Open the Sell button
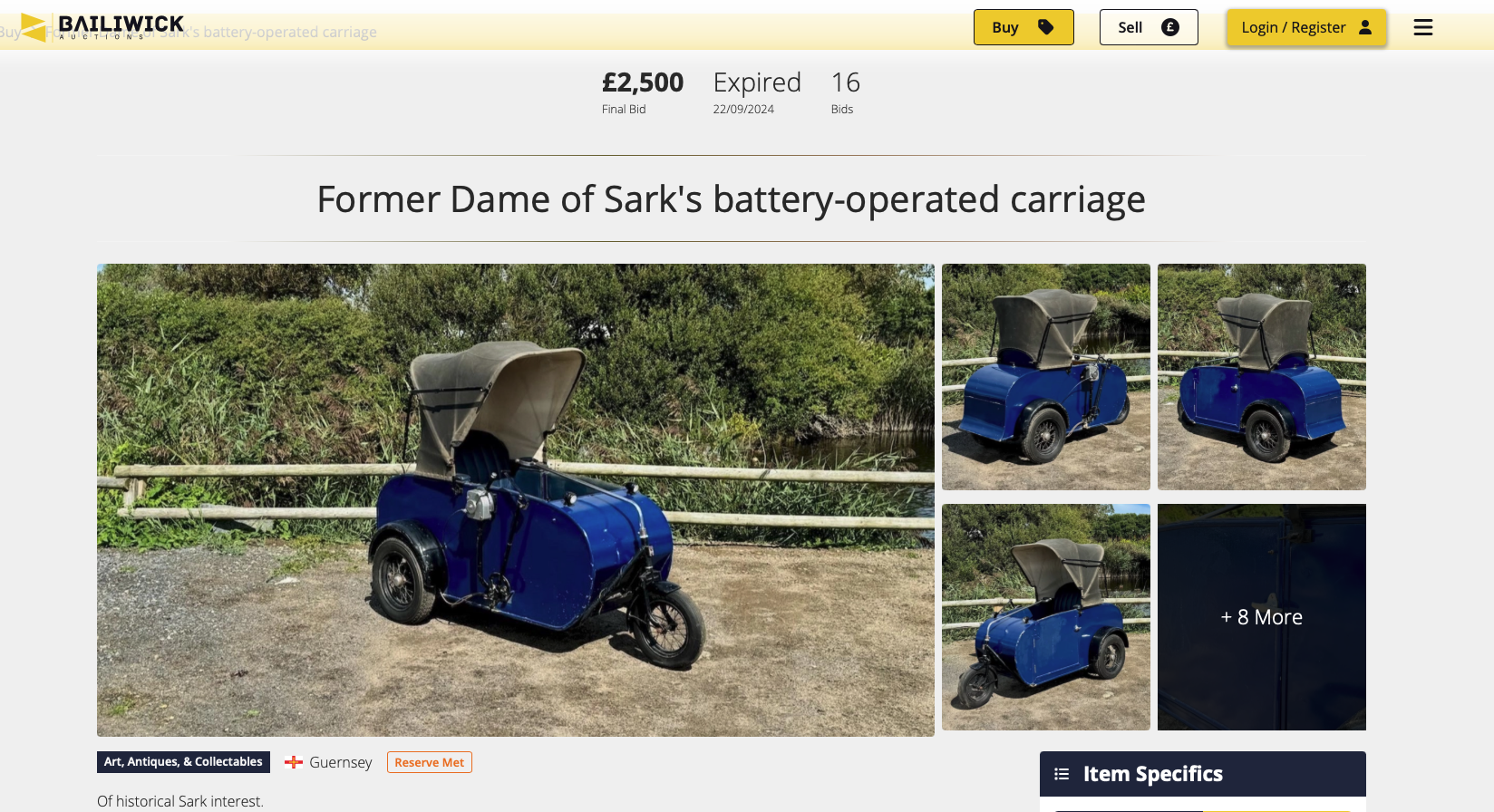The image size is (1494, 812). [x=1149, y=27]
